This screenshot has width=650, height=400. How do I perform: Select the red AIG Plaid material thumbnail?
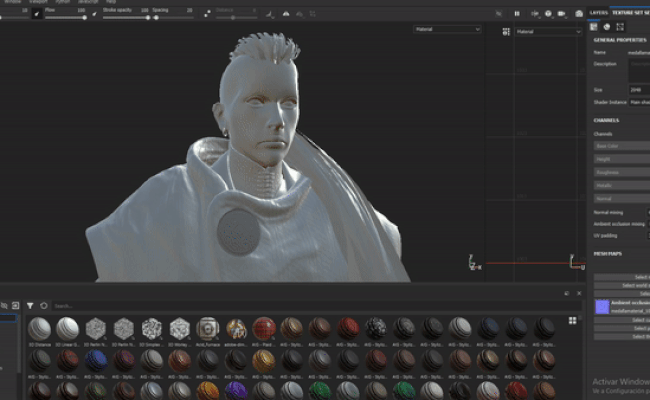(264, 329)
